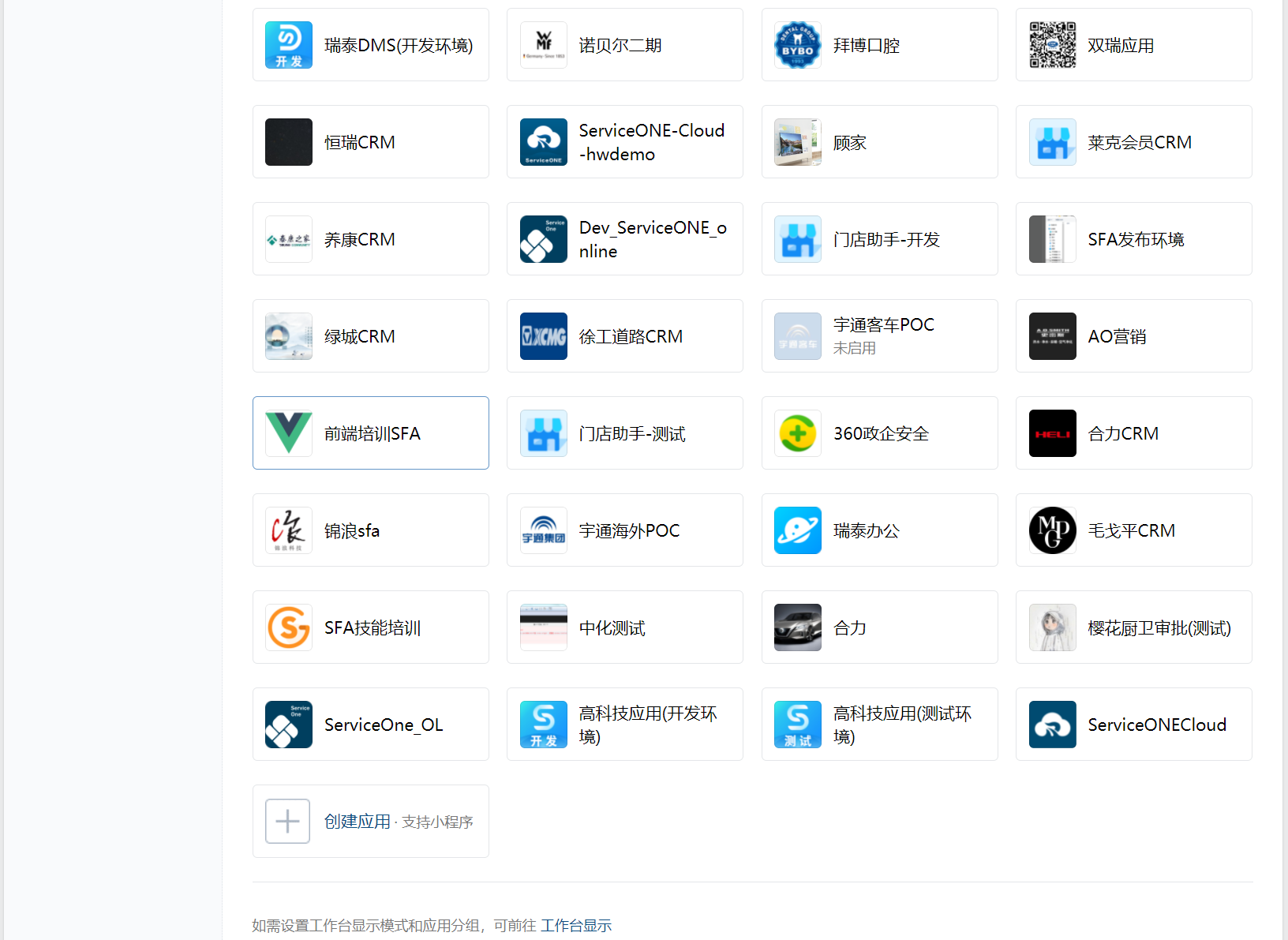Click the ServiceOne_OL diamond icon
Viewport: 1288px width, 940px height.
(x=289, y=725)
